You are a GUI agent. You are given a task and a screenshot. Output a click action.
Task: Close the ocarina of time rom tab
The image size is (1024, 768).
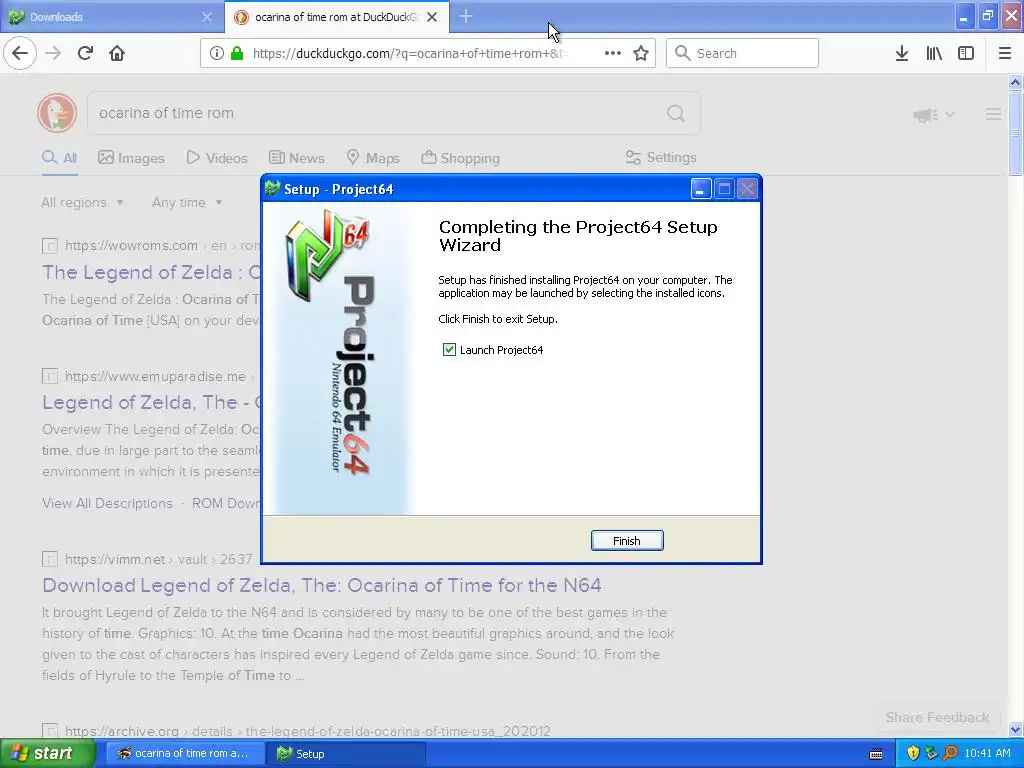[432, 17]
